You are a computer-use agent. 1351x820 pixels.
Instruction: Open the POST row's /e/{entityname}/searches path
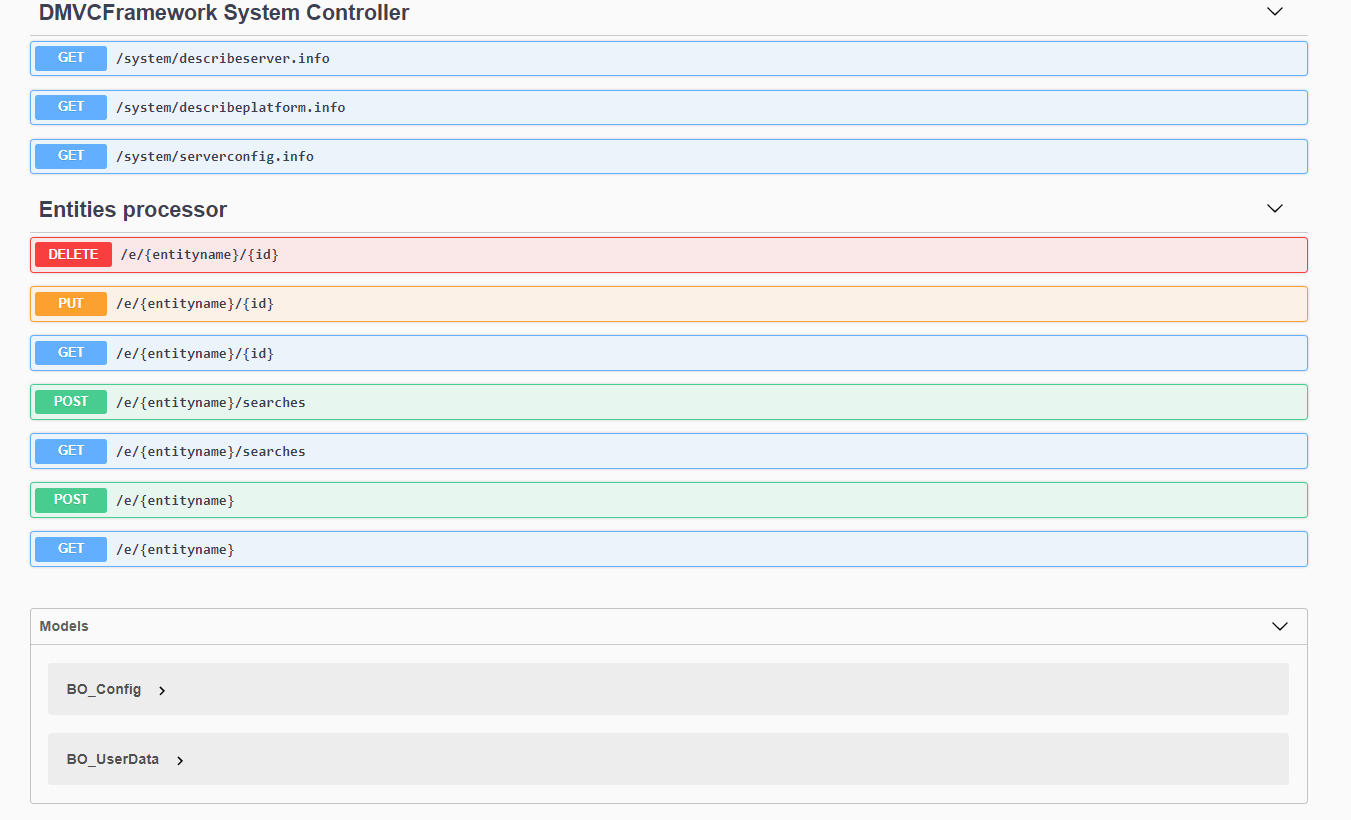211,402
